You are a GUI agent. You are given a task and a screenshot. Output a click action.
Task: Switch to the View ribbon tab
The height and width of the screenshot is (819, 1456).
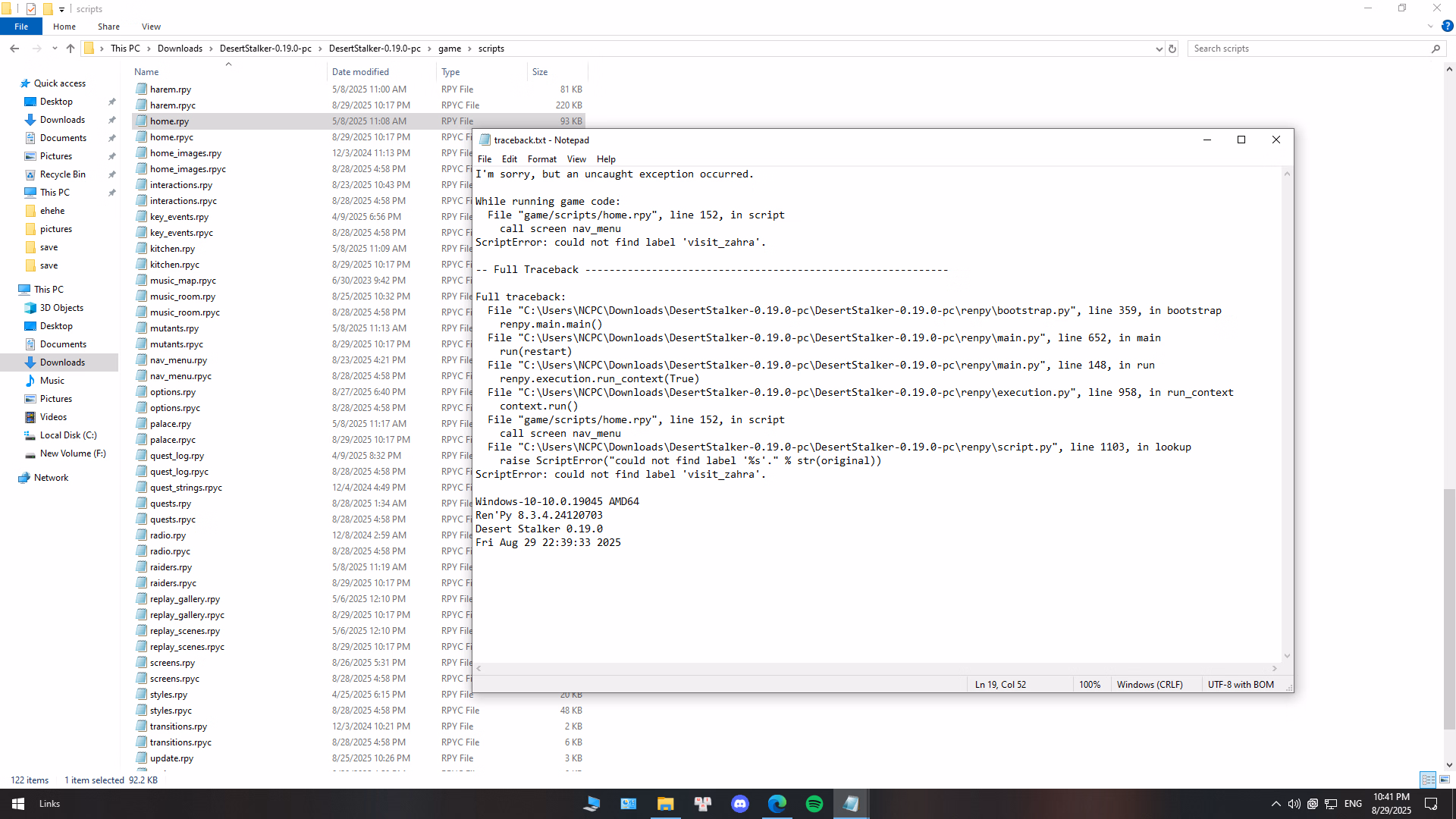point(151,27)
